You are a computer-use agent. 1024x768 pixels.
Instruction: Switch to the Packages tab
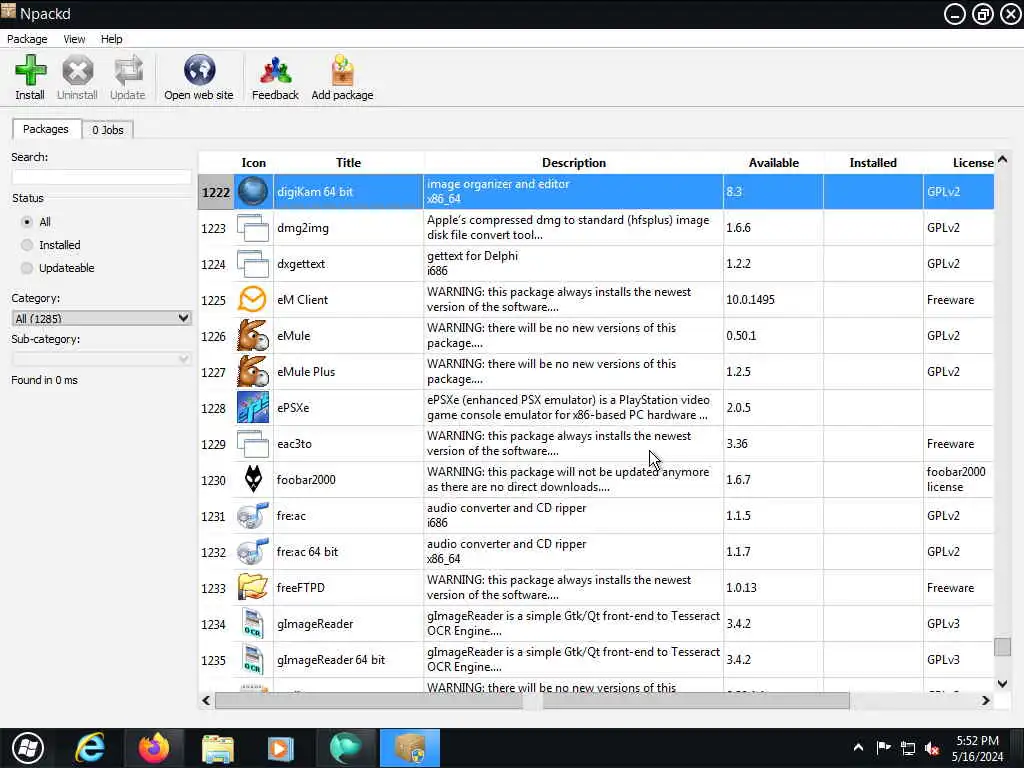coord(46,129)
